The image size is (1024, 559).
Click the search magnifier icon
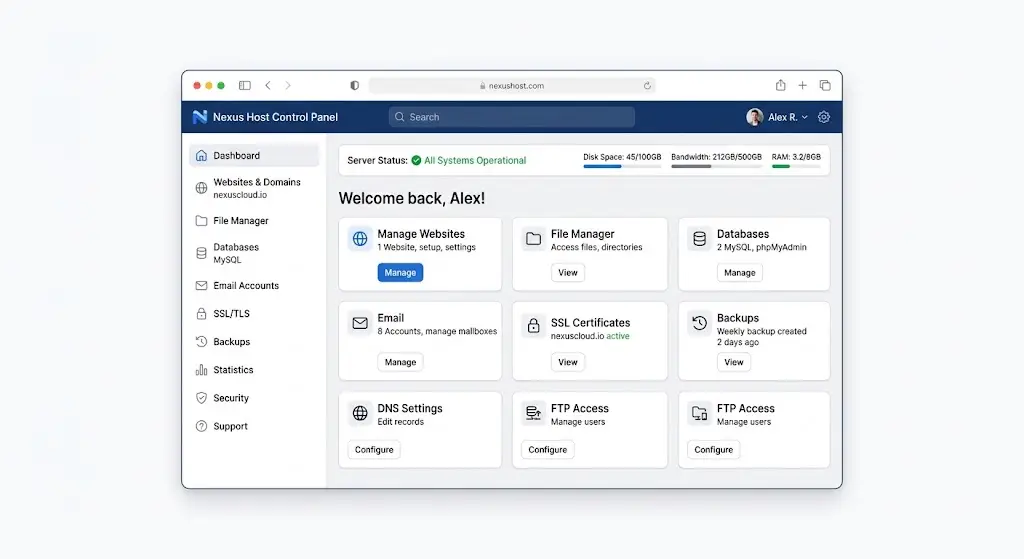[400, 117]
